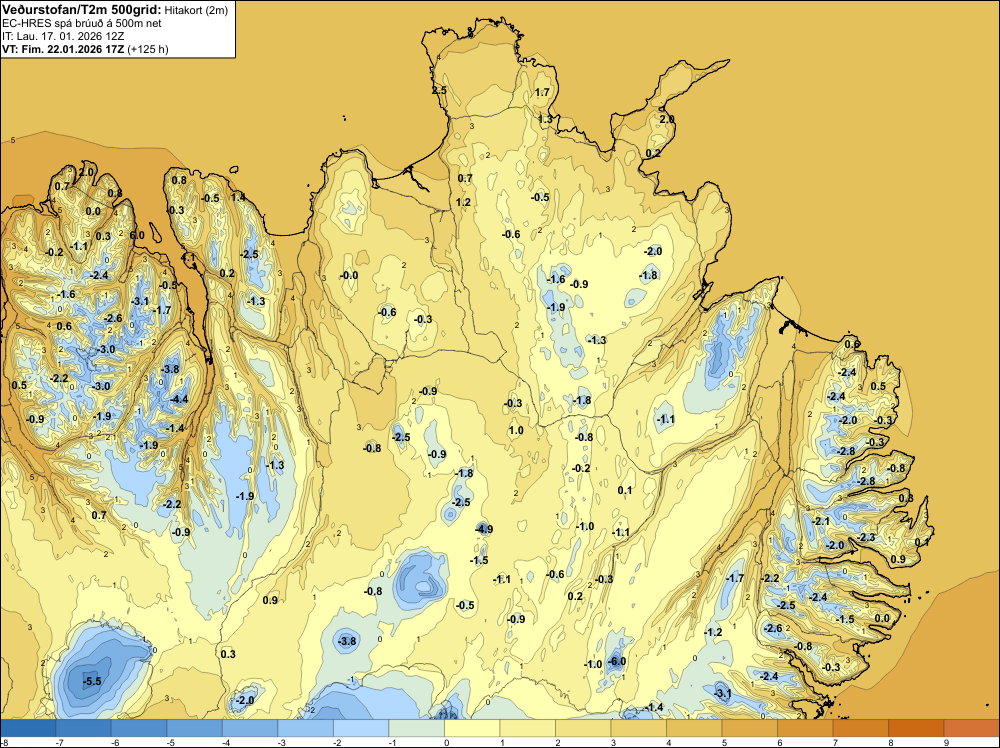Select the legend color between 5 and 6
This screenshot has height=748, width=1000.
click(x=749, y=728)
